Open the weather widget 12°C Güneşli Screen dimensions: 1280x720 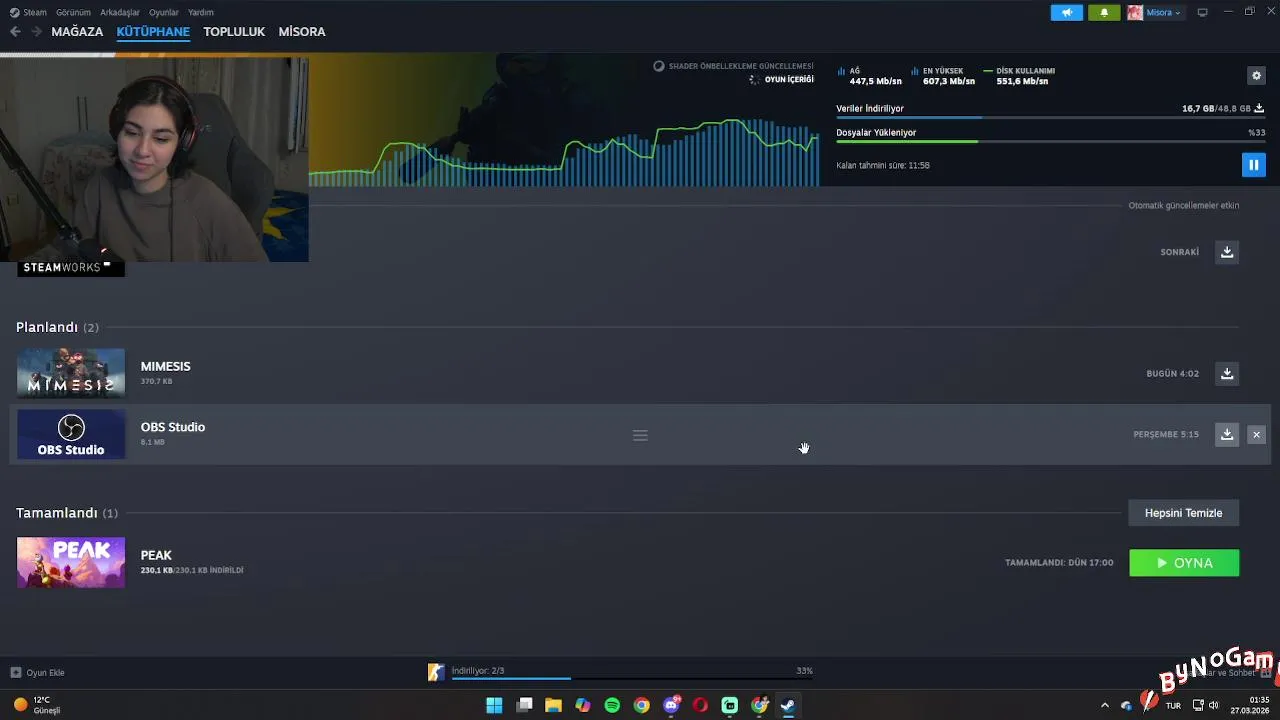37,705
